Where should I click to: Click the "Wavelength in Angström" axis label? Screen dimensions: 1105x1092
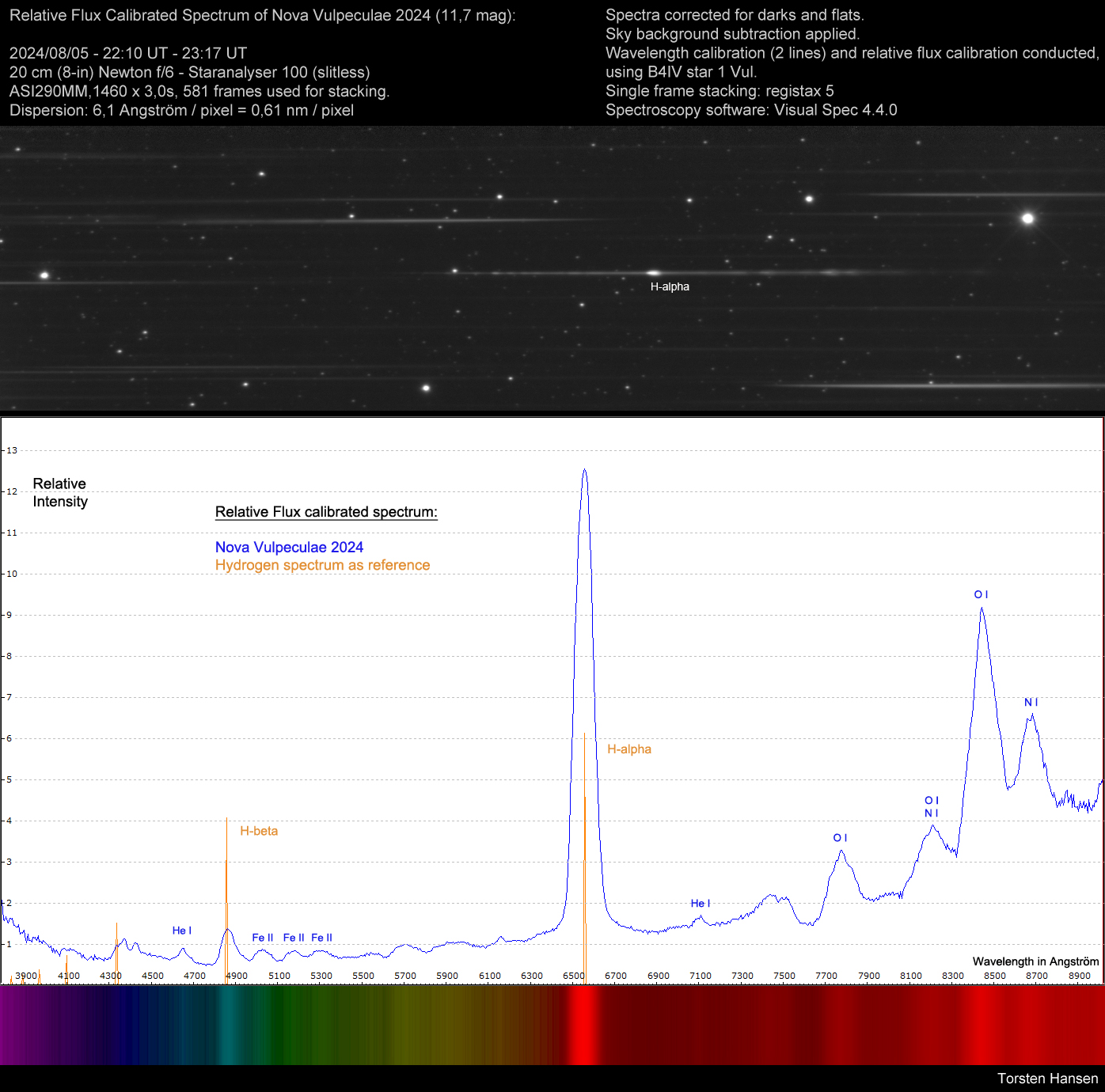pos(1036,961)
